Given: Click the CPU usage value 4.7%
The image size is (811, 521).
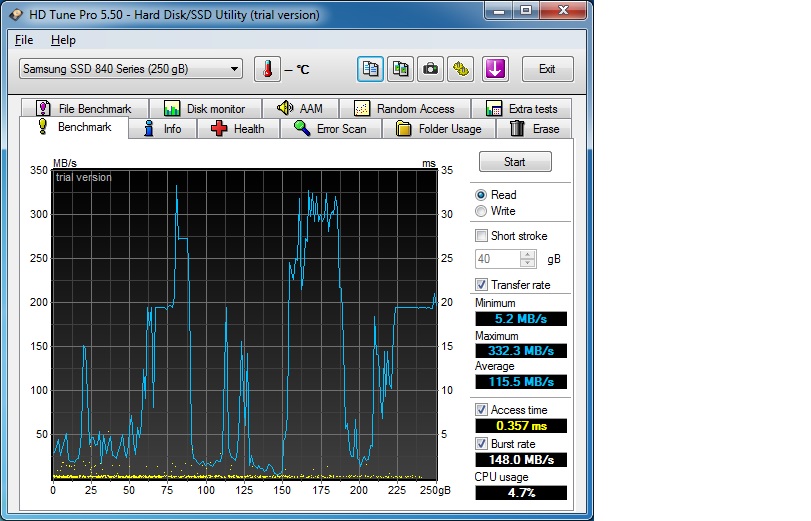Looking at the screenshot, I should click(x=521, y=493).
